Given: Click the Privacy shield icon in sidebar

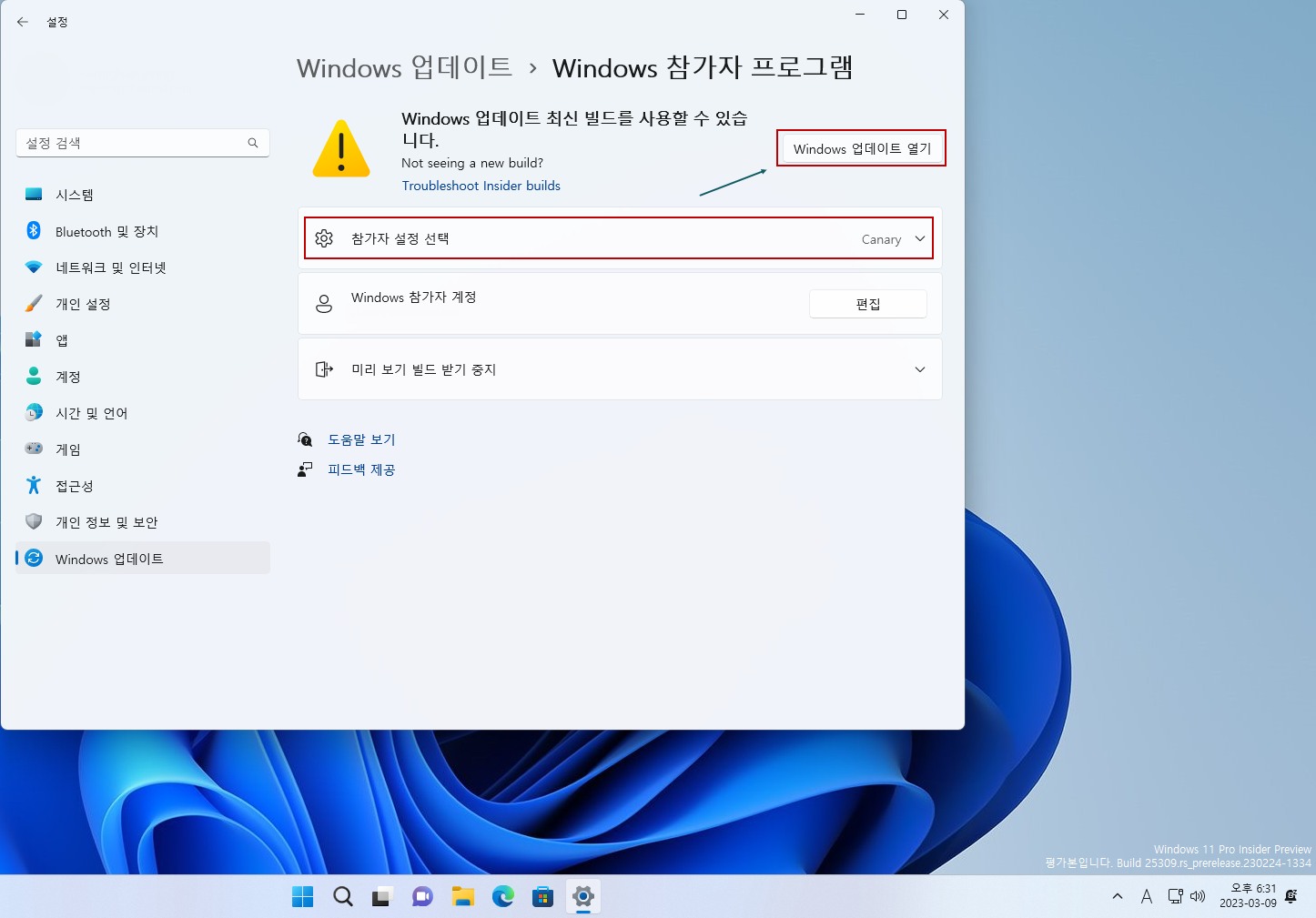Looking at the screenshot, I should click(x=34, y=521).
